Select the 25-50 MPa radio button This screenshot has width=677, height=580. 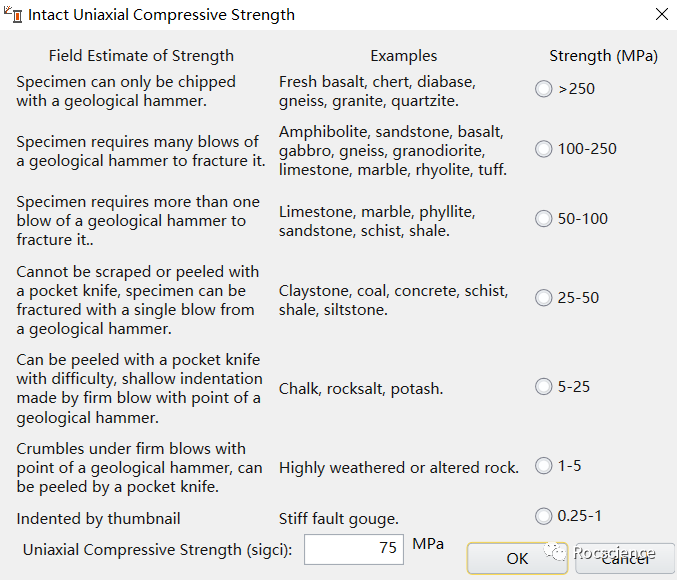point(544,298)
